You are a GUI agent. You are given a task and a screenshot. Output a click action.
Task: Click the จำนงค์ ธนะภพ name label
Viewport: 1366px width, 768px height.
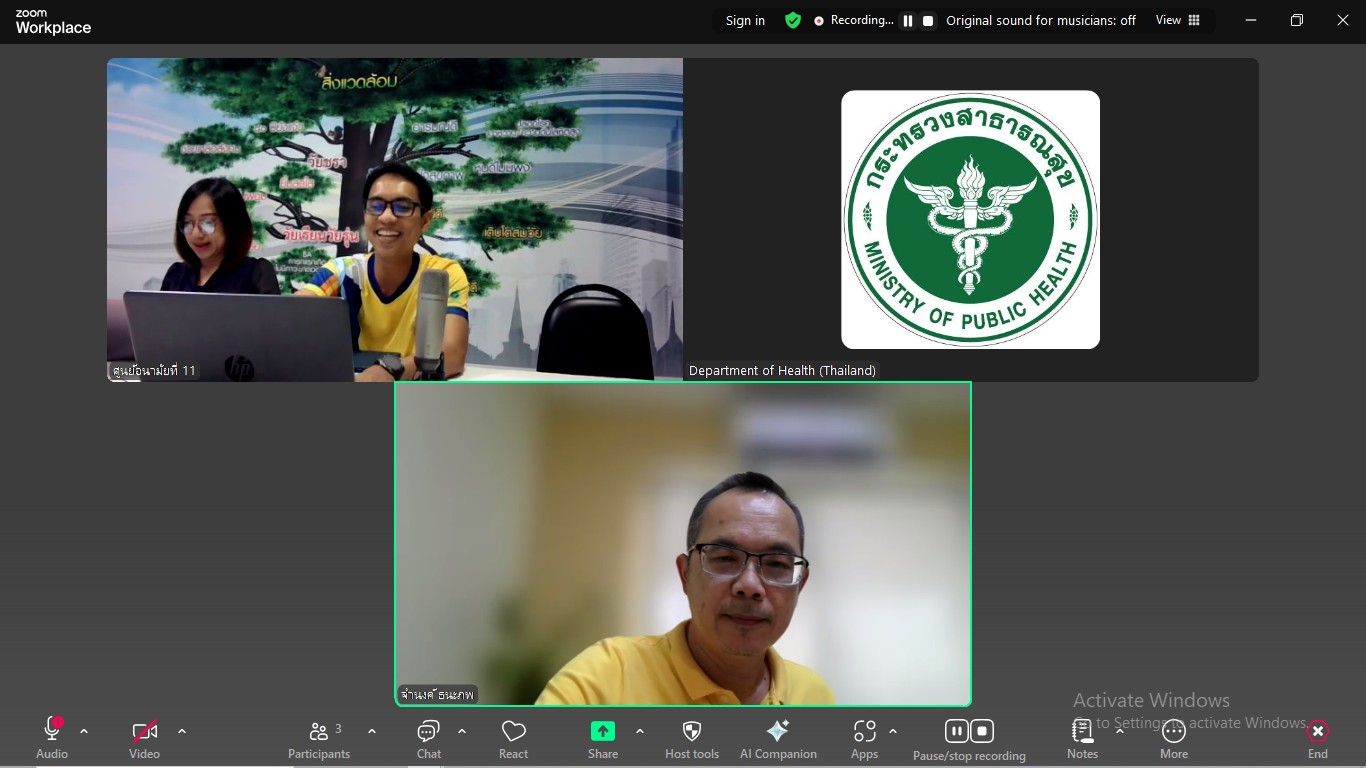pyautogui.click(x=437, y=694)
